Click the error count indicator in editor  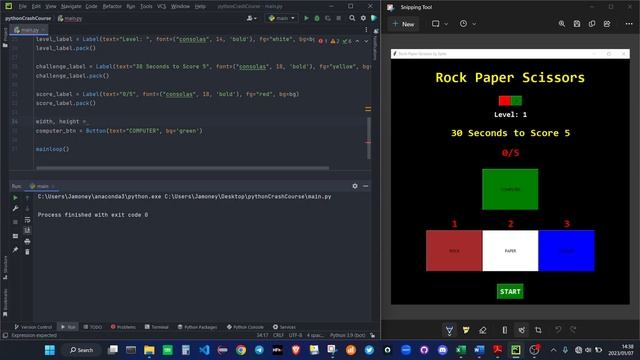(x=322, y=41)
